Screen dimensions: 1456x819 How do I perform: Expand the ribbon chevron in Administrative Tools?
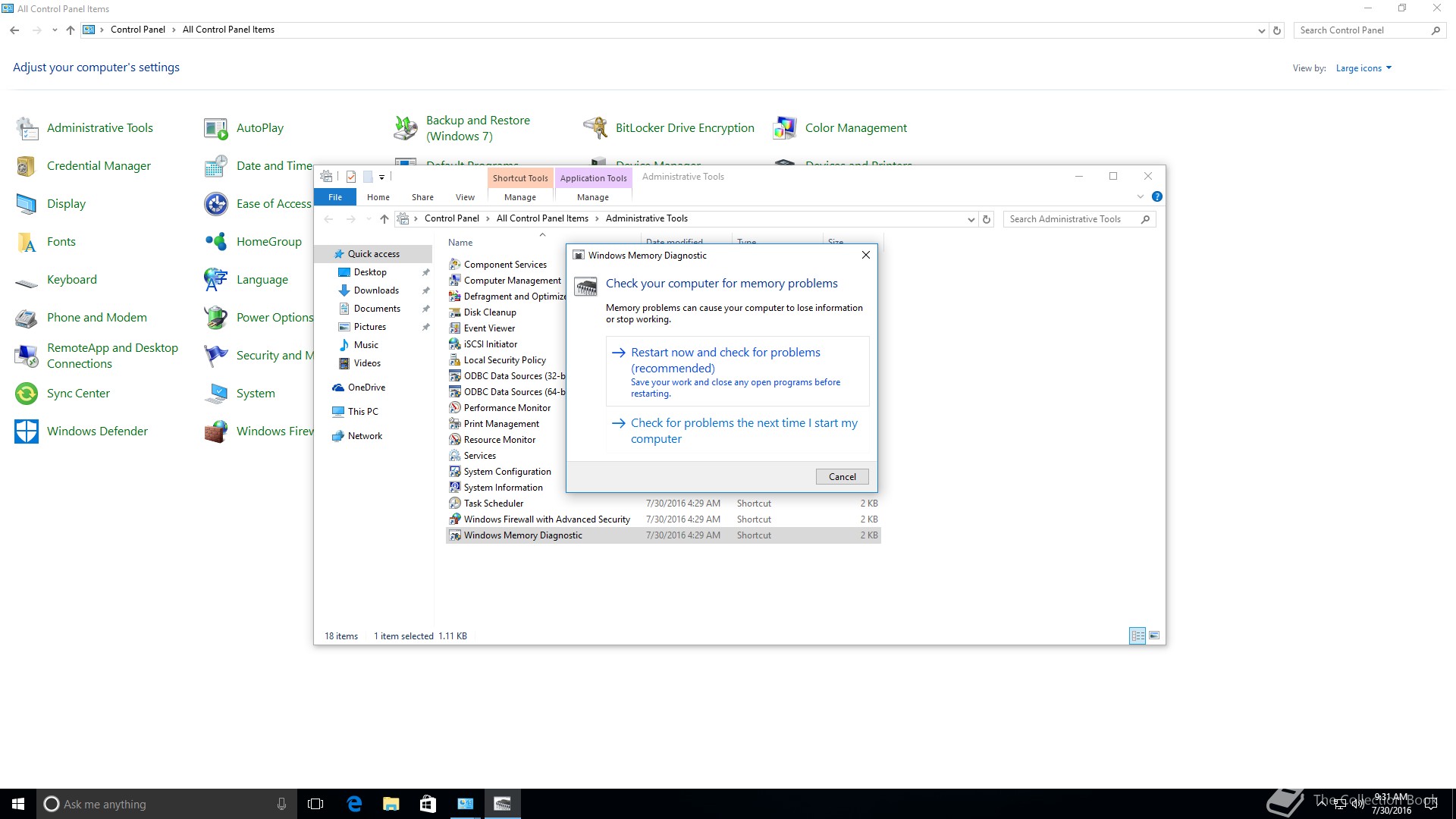(x=1140, y=196)
